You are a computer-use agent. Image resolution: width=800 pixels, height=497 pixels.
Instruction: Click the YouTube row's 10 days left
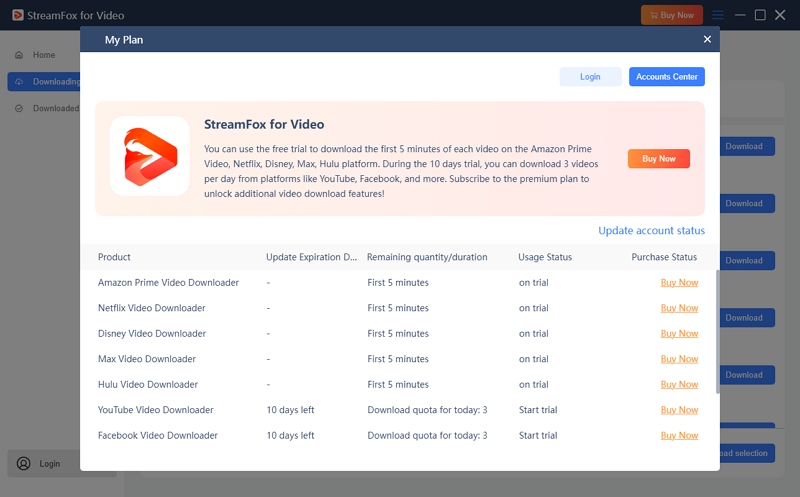click(290, 410)
